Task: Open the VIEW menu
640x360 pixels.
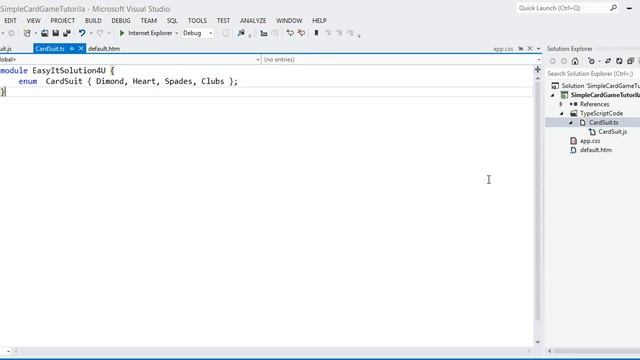Action: (33, 20)
